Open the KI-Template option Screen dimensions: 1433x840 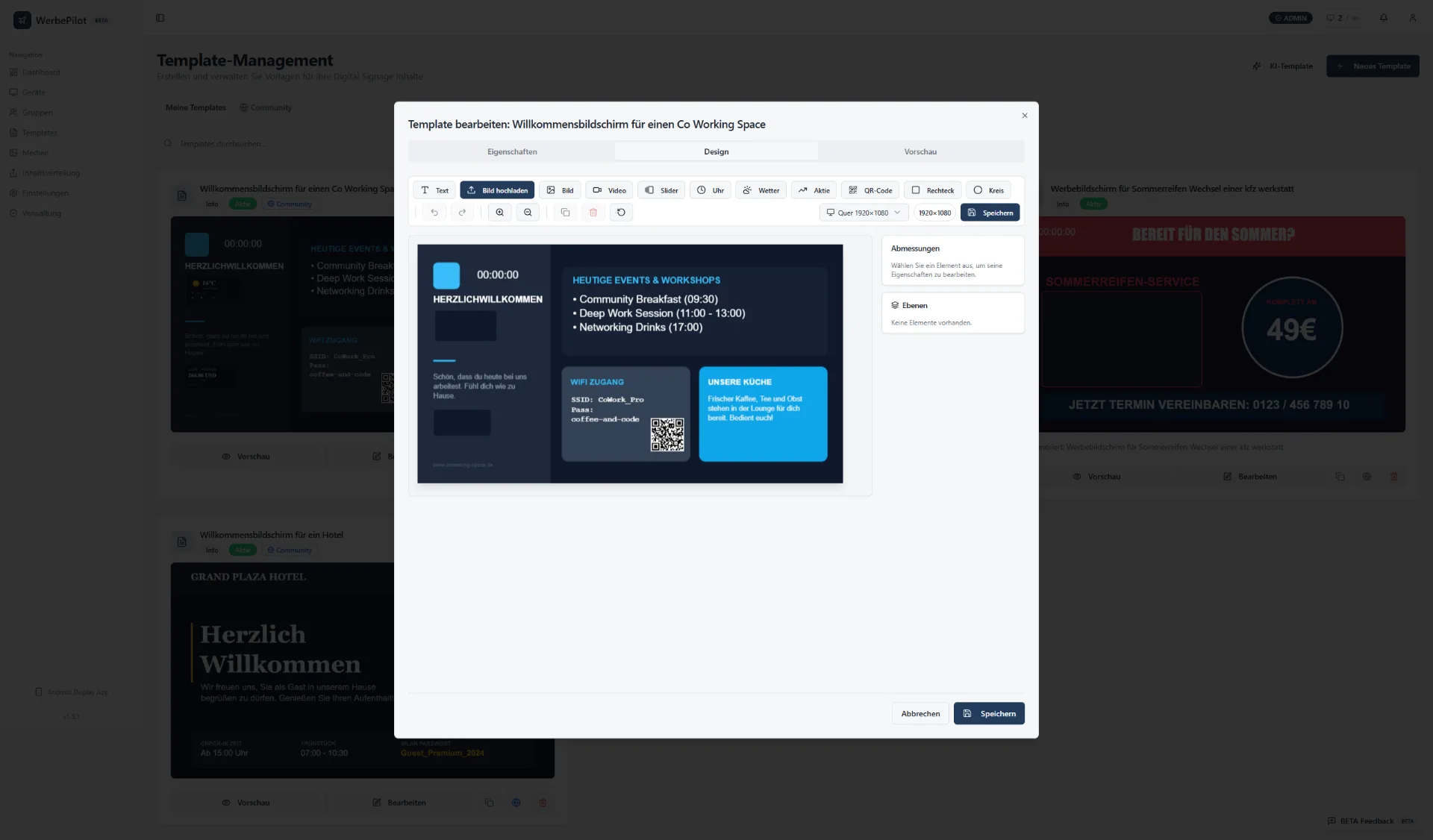tap(1283, 66)
